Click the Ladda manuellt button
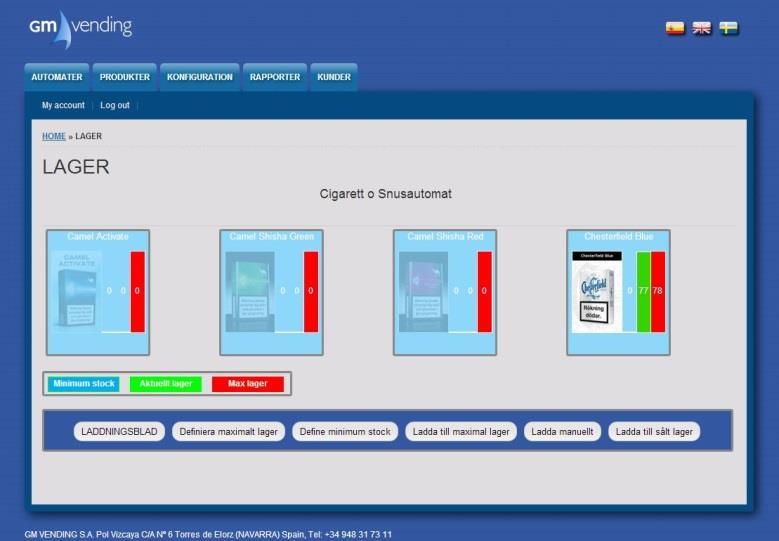Image resolution: width=779 pixels, height=541 pixels. pyautogui.click(x=562, y=432)
